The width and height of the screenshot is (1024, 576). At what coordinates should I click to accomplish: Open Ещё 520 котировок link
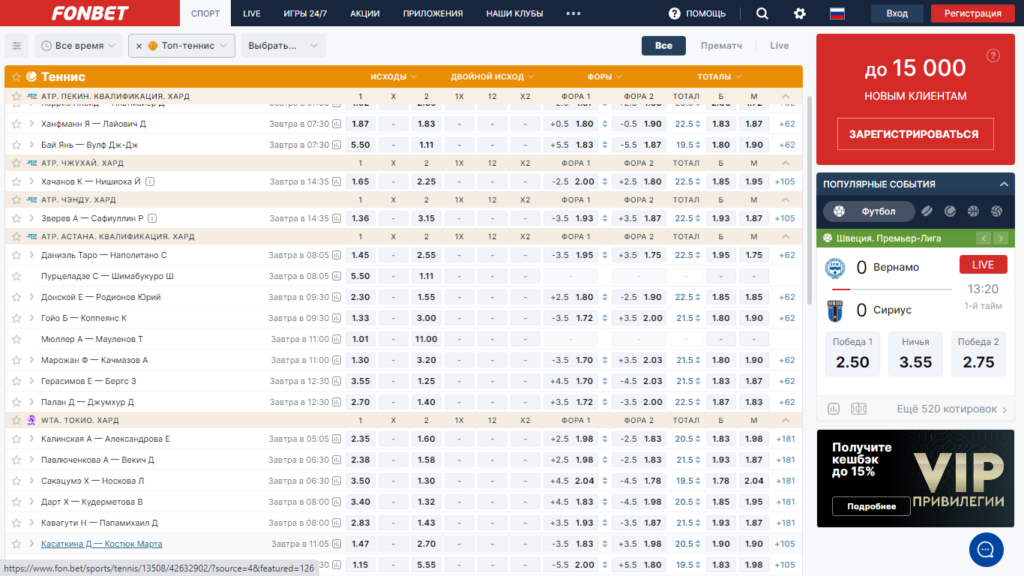pyautogui.click(x=952, y=409)
